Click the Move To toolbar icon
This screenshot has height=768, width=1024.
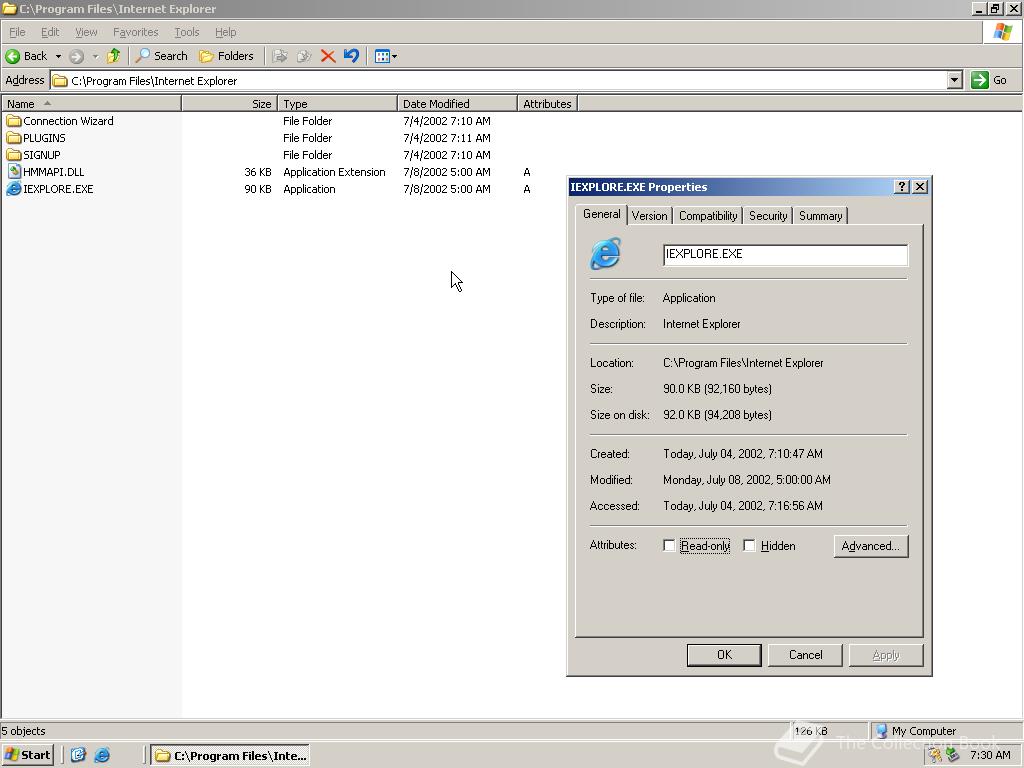(x=280, y=56)
